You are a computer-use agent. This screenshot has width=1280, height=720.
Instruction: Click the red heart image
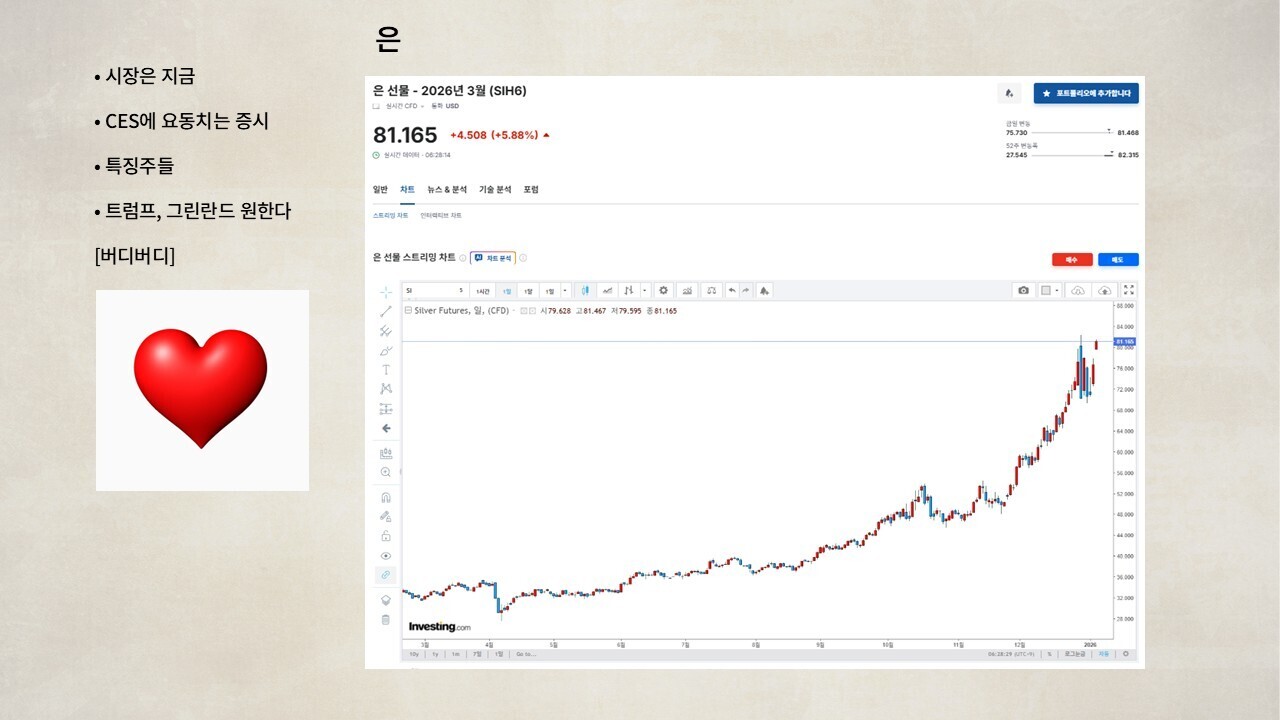(x=201, y=388)
